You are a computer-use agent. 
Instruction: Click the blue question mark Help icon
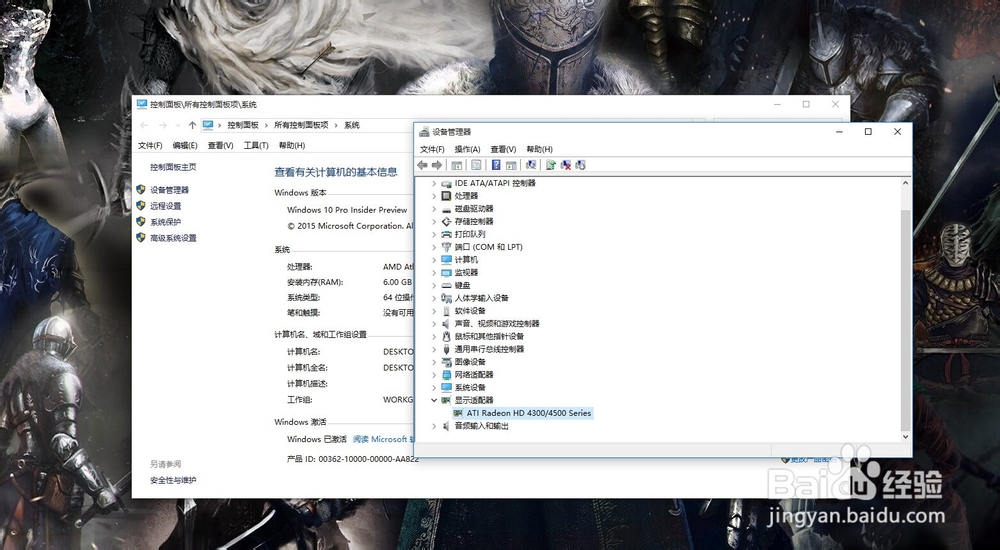tap(496, 165)
